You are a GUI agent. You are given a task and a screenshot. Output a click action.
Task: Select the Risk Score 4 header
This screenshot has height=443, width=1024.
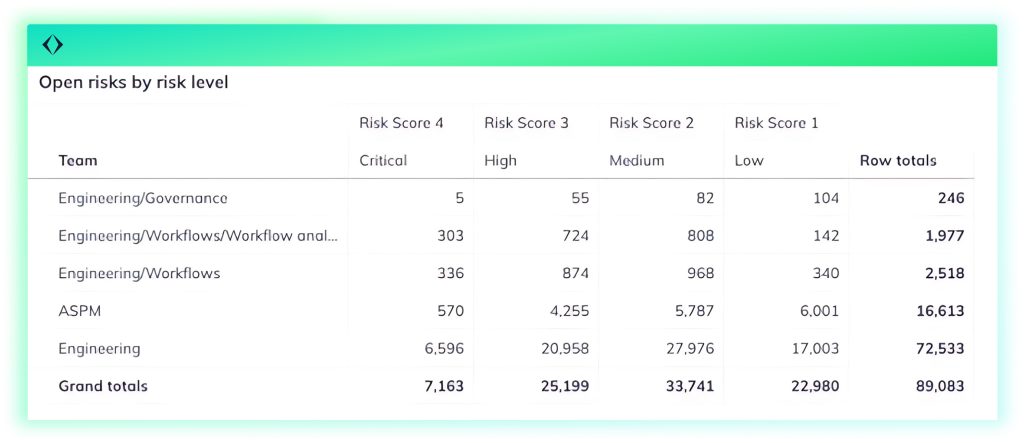point(401,123)
